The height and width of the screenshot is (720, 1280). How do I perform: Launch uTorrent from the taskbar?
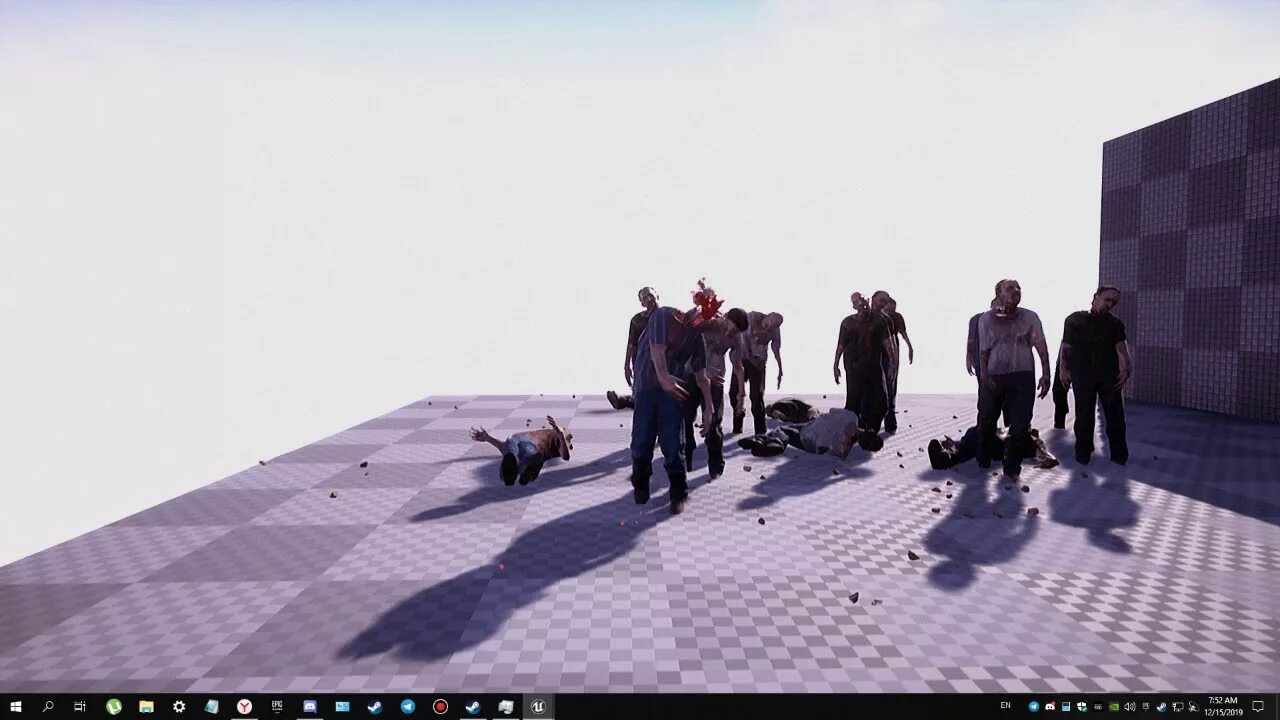point(114,706)
